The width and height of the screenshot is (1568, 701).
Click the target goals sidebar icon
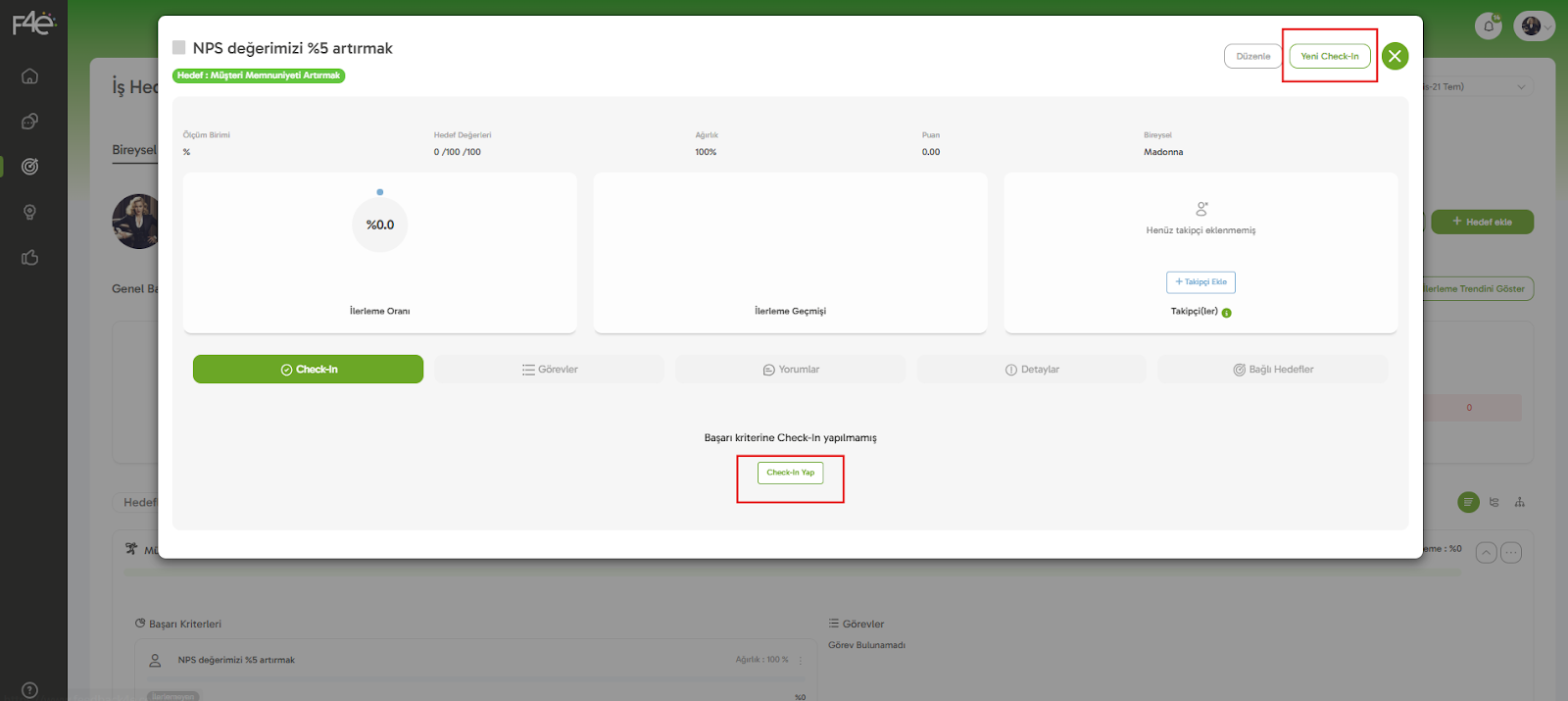(x=30, y=167)
